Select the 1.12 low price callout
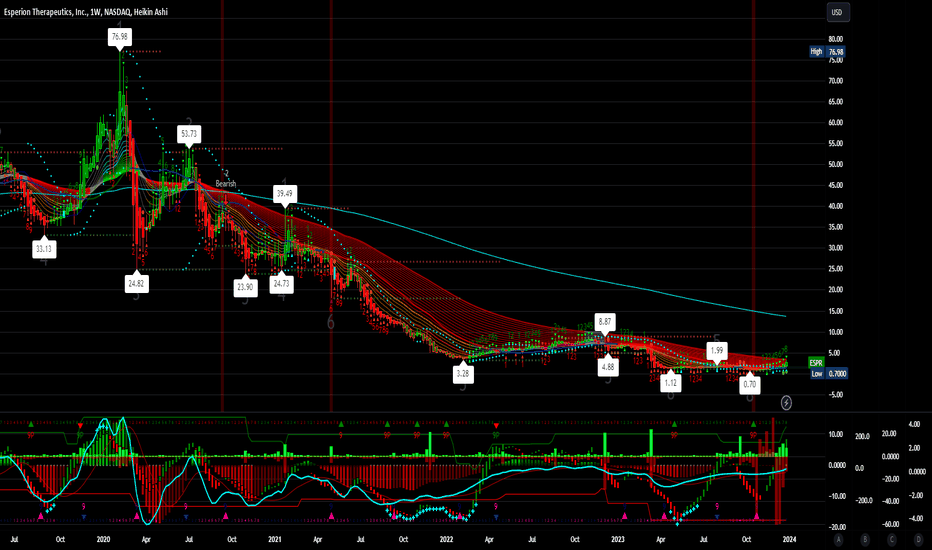932x550 pixels. 670,382
